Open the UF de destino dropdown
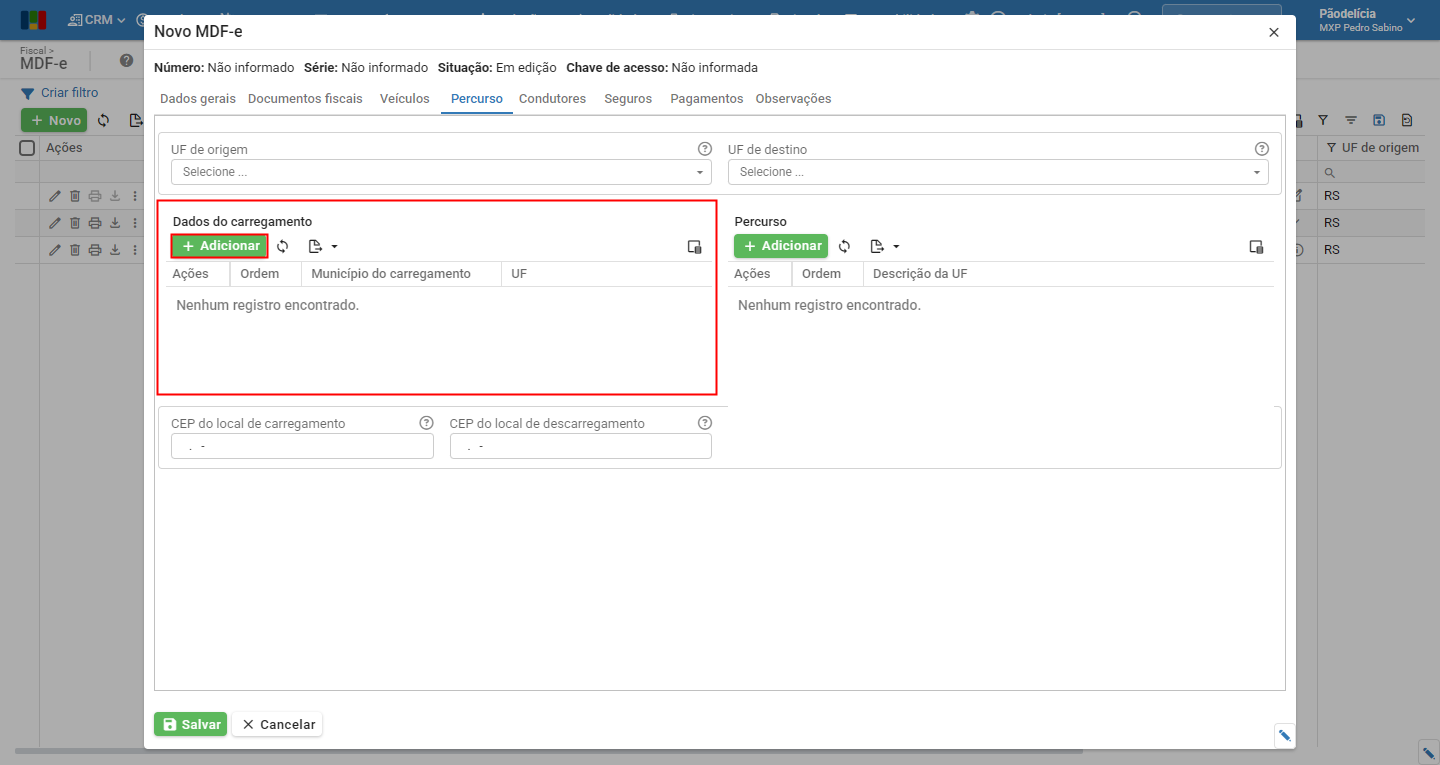The height and width of the screenshot is (765, 1440). click(x=998, y=172)
